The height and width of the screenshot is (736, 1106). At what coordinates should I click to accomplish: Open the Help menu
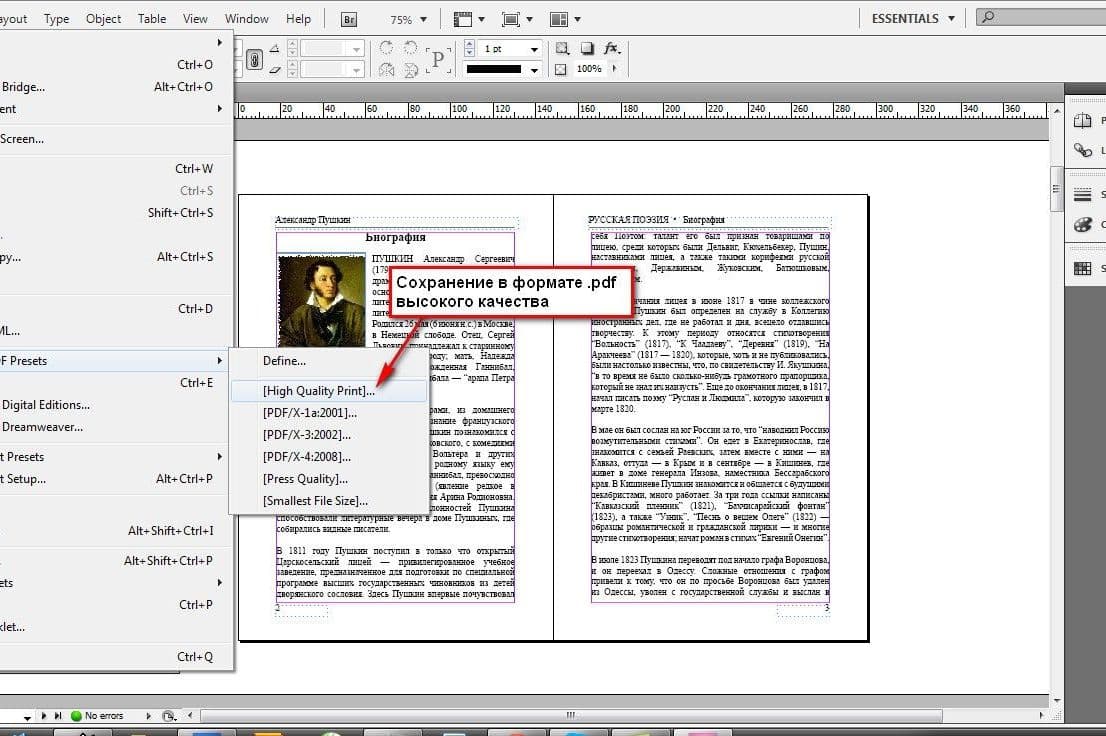[298, 19]
